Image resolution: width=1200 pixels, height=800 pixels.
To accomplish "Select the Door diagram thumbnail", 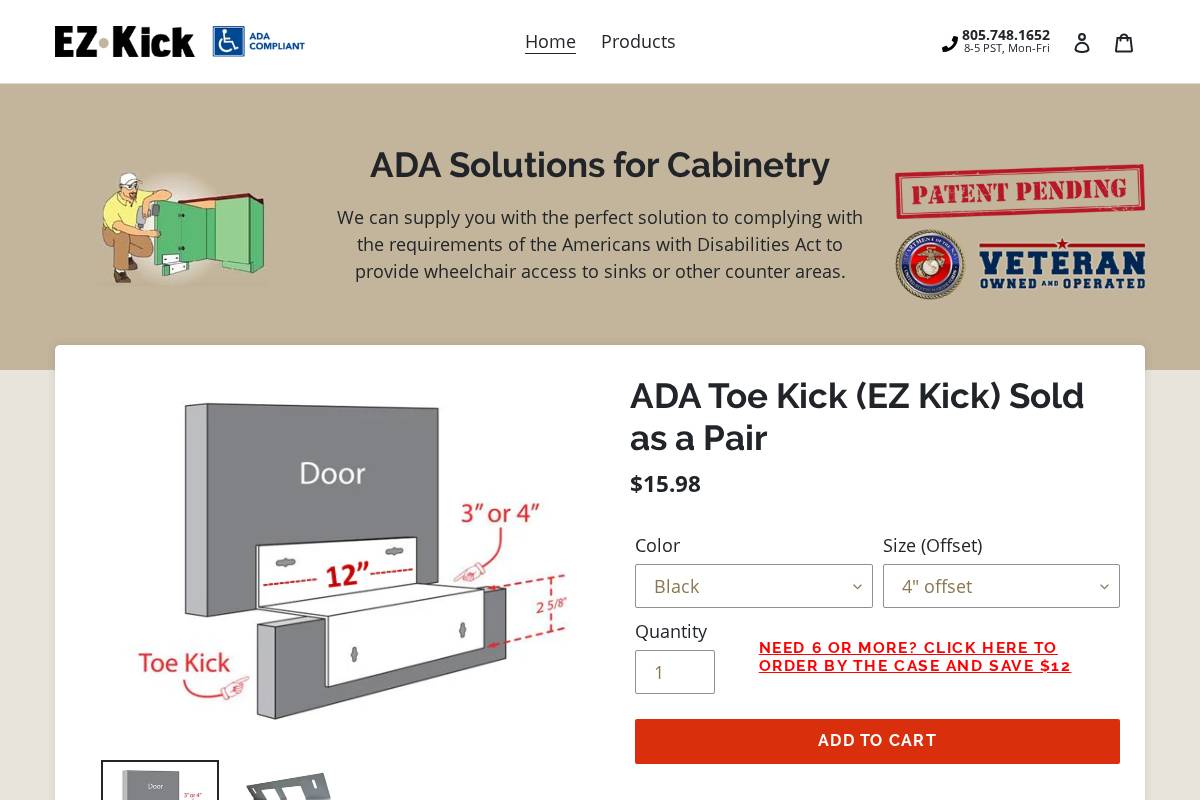I will (159, 786).
